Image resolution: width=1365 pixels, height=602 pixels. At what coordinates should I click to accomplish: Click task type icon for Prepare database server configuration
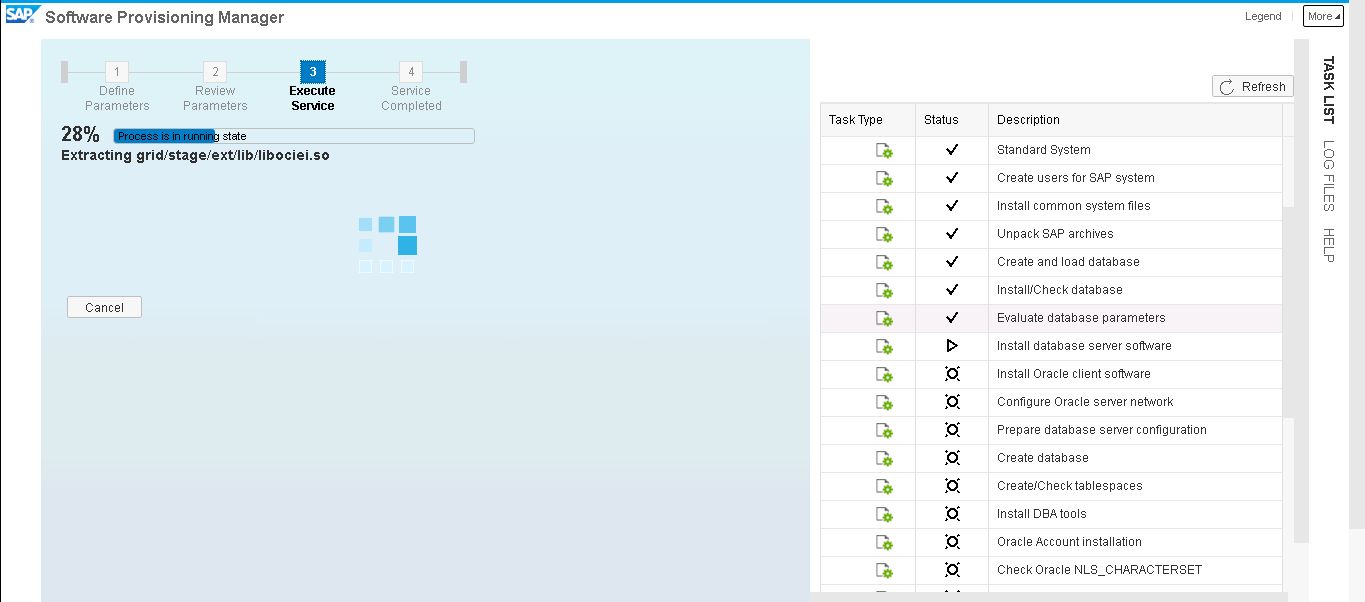pos(884,430)
